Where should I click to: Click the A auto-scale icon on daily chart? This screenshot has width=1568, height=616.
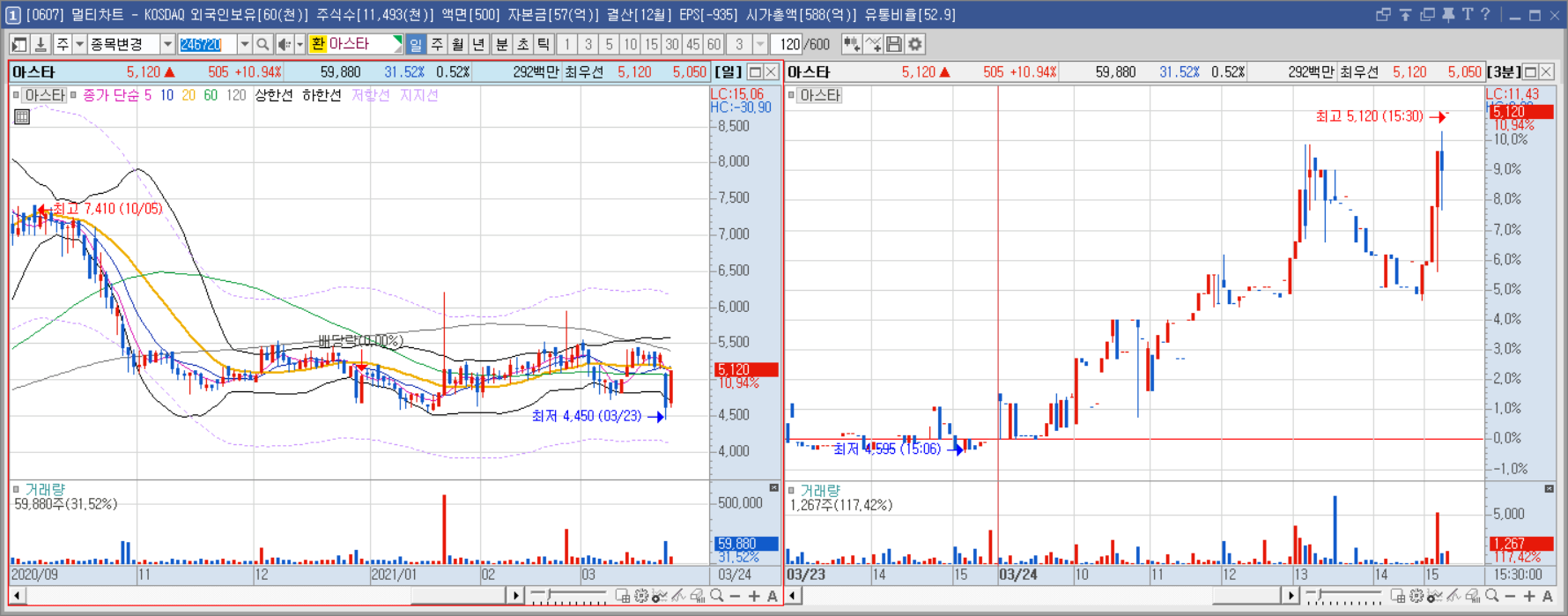tap(773, 597)
